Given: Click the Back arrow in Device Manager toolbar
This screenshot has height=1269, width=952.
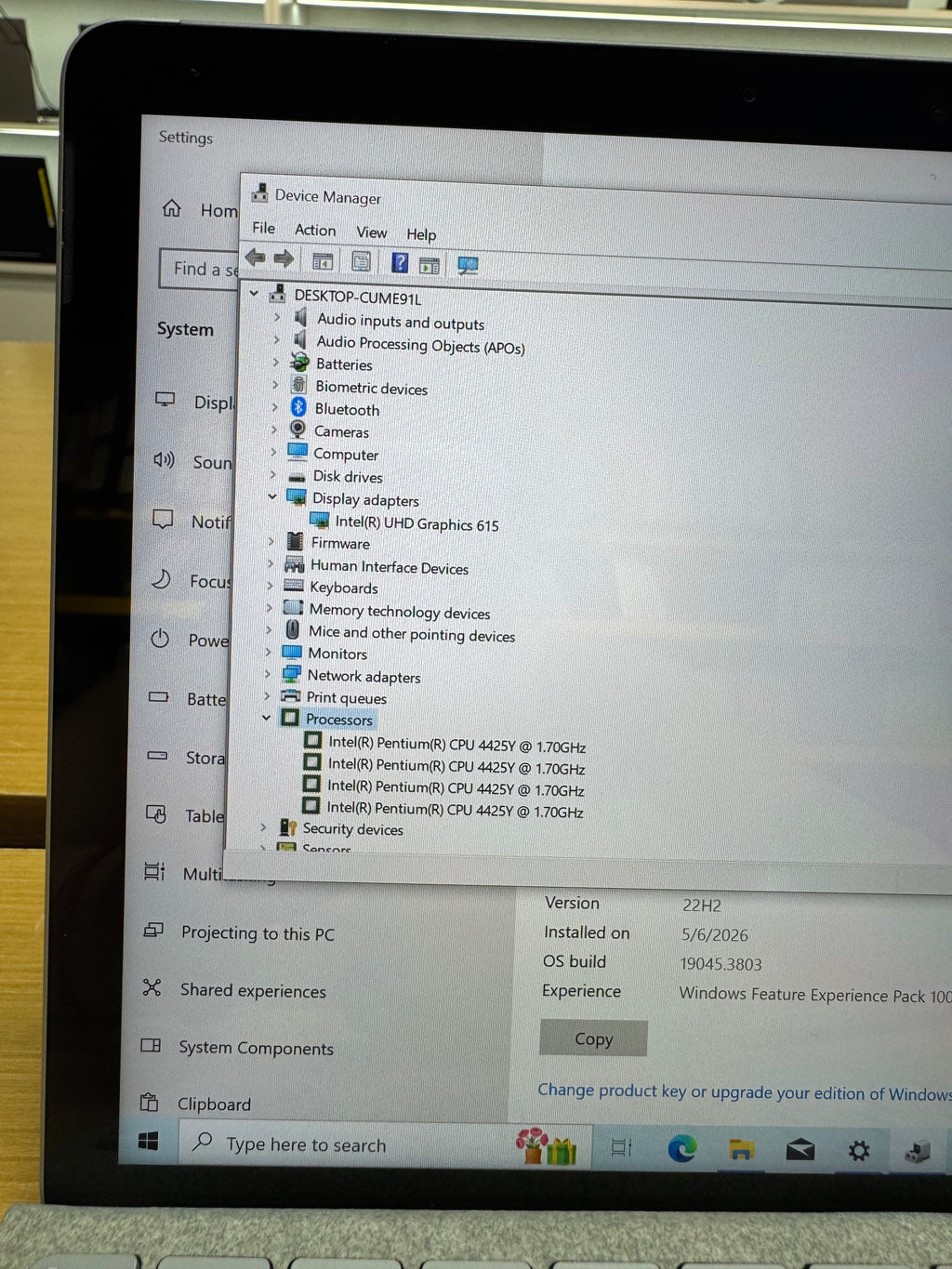Looking at the screenshot, I should tap(255, 258).
